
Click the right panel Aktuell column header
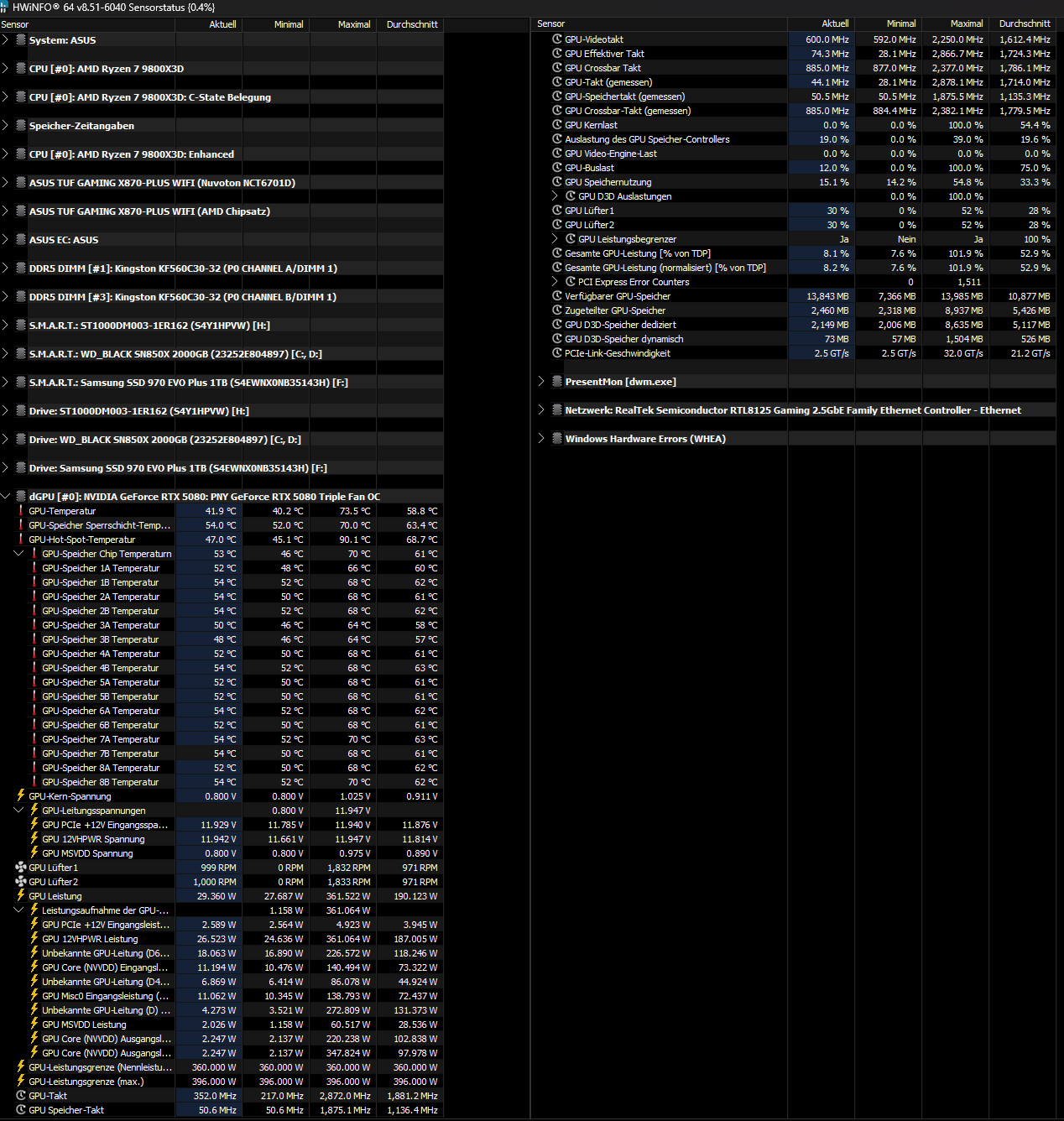click(821, 23)
